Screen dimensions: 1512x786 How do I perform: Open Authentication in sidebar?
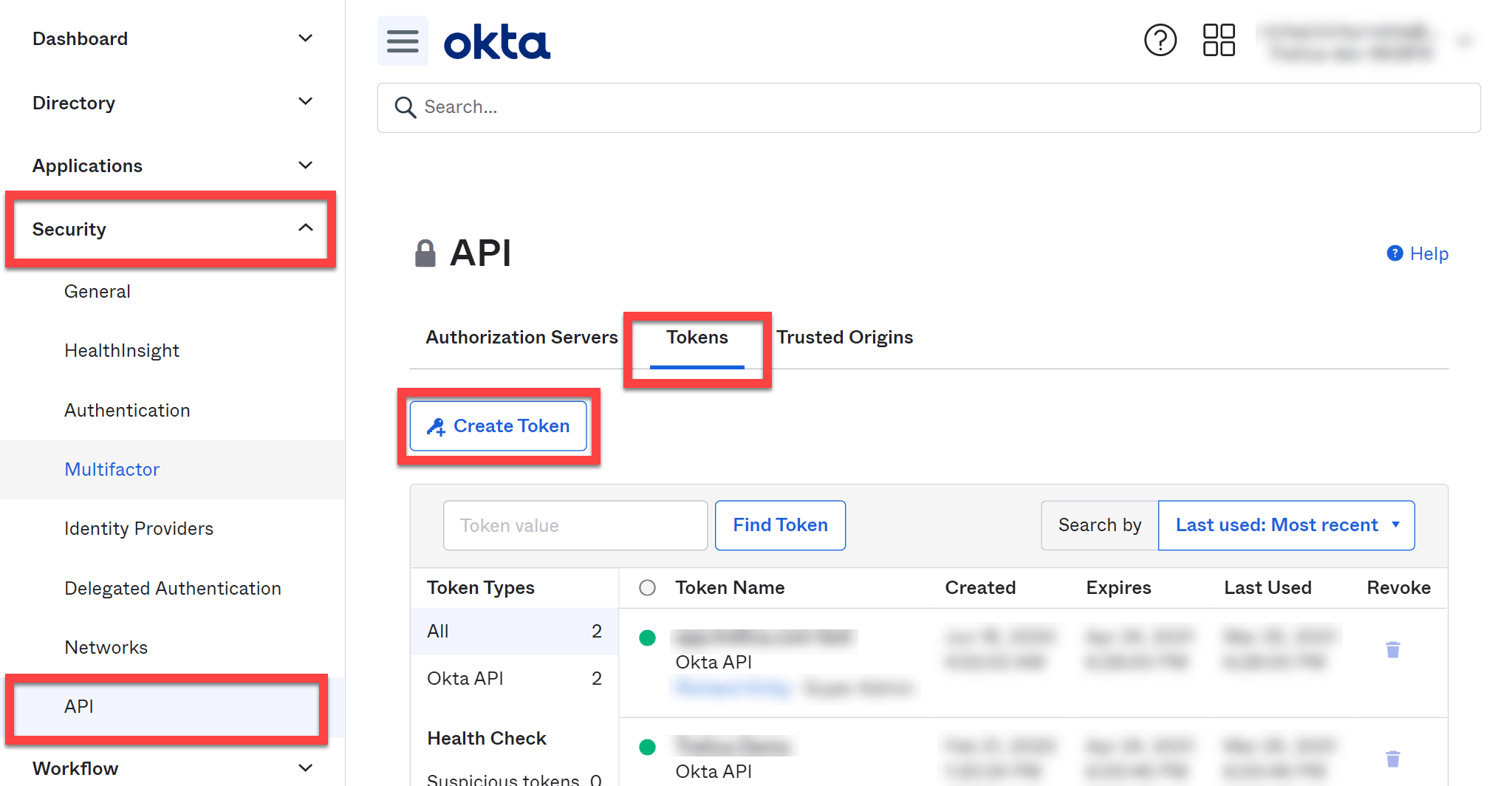pos(127,410)
